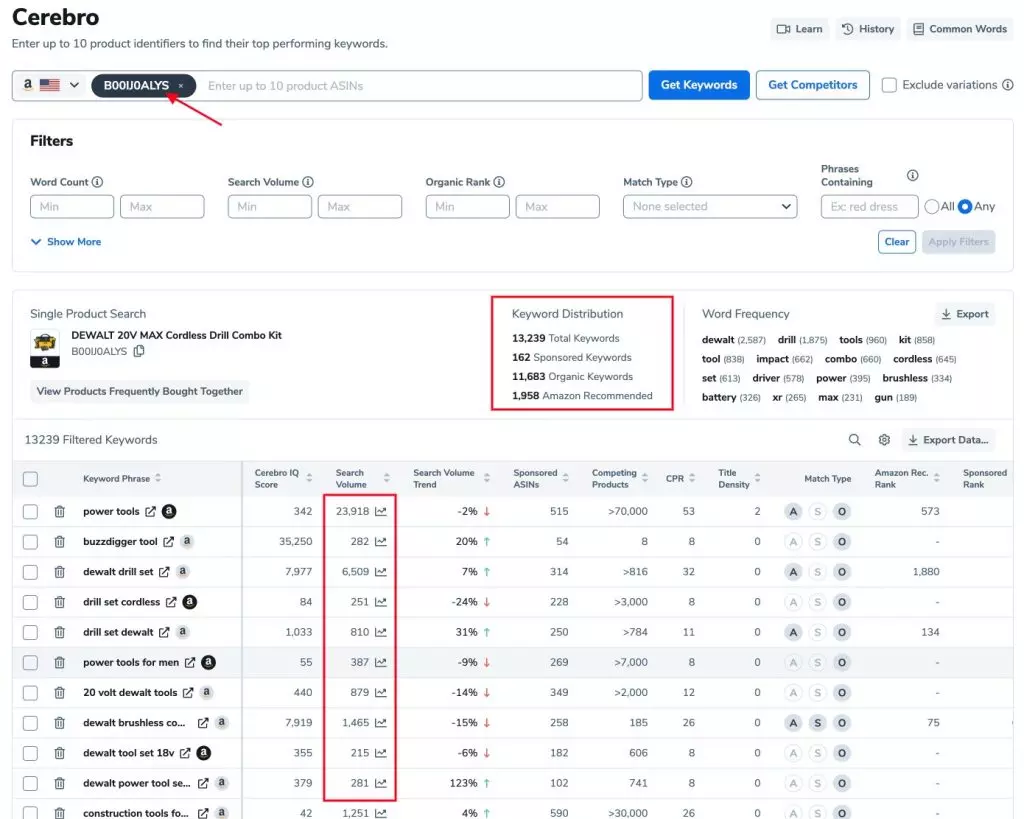Delete the power tools keyword row
Viewport: 1024px width, 819px height.
(60, 512)
